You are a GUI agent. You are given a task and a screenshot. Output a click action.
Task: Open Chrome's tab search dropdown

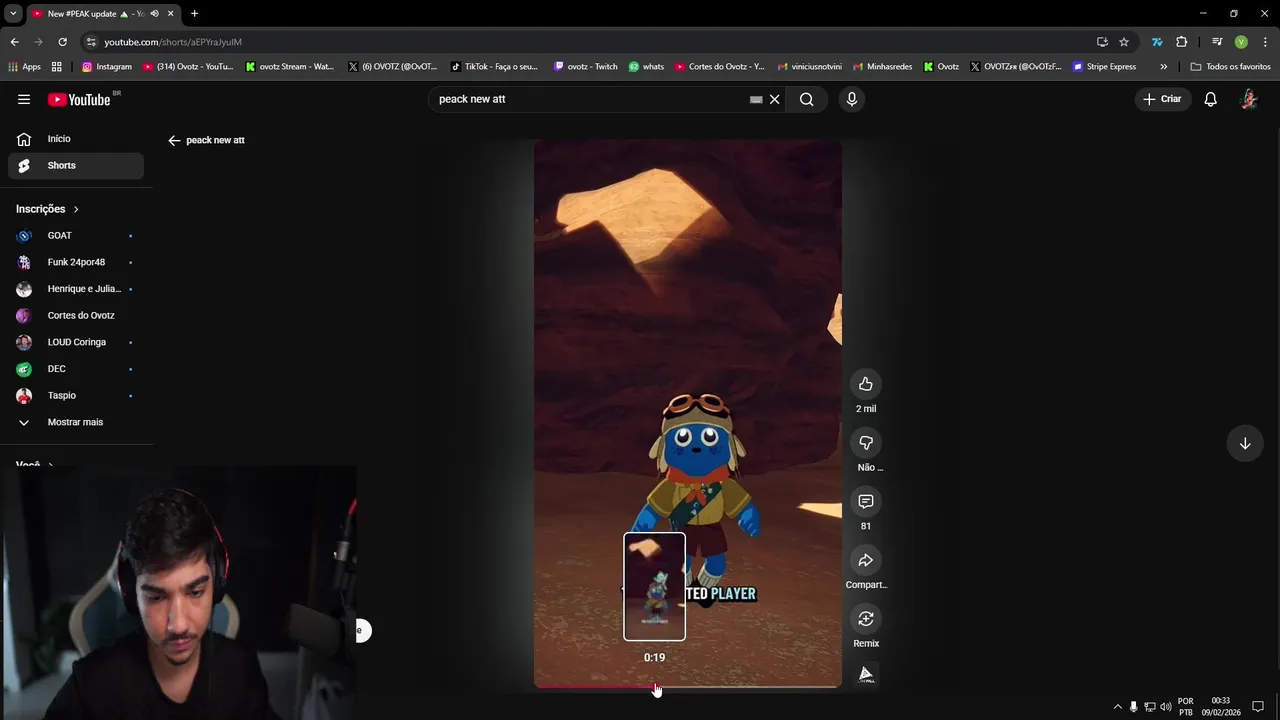point(13,13)
